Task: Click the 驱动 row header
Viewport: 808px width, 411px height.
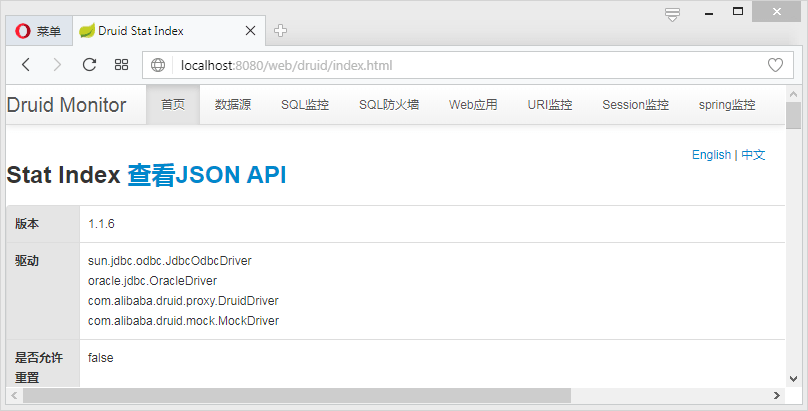Action: (x=43, y=291)
